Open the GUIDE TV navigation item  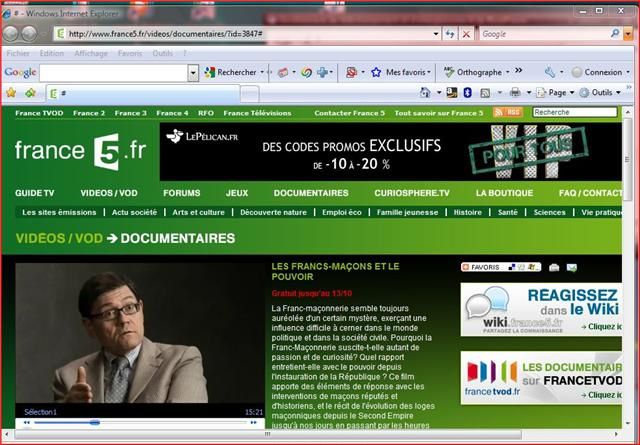coord(35,193)
